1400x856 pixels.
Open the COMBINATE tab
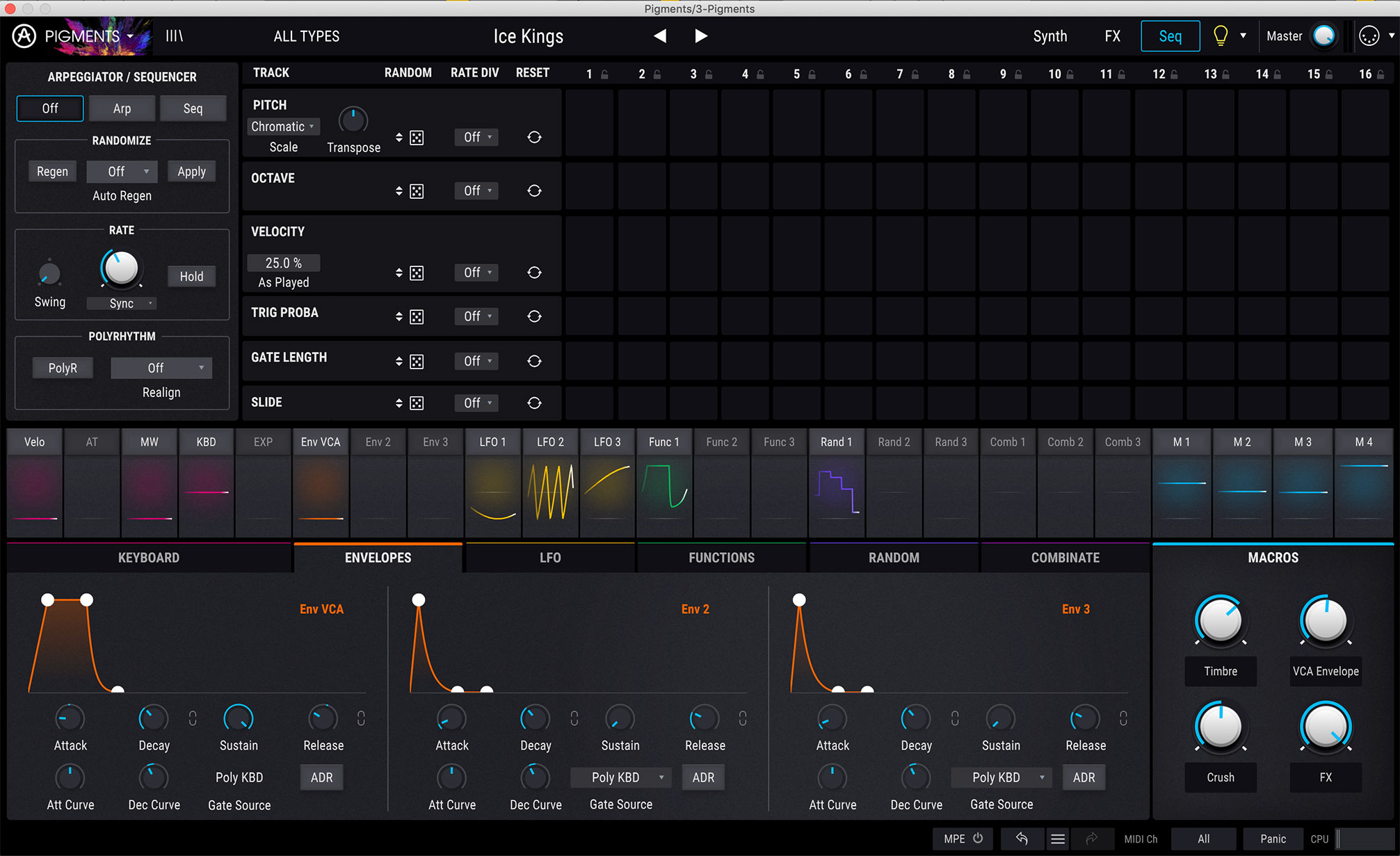(x=1065, y=558)
